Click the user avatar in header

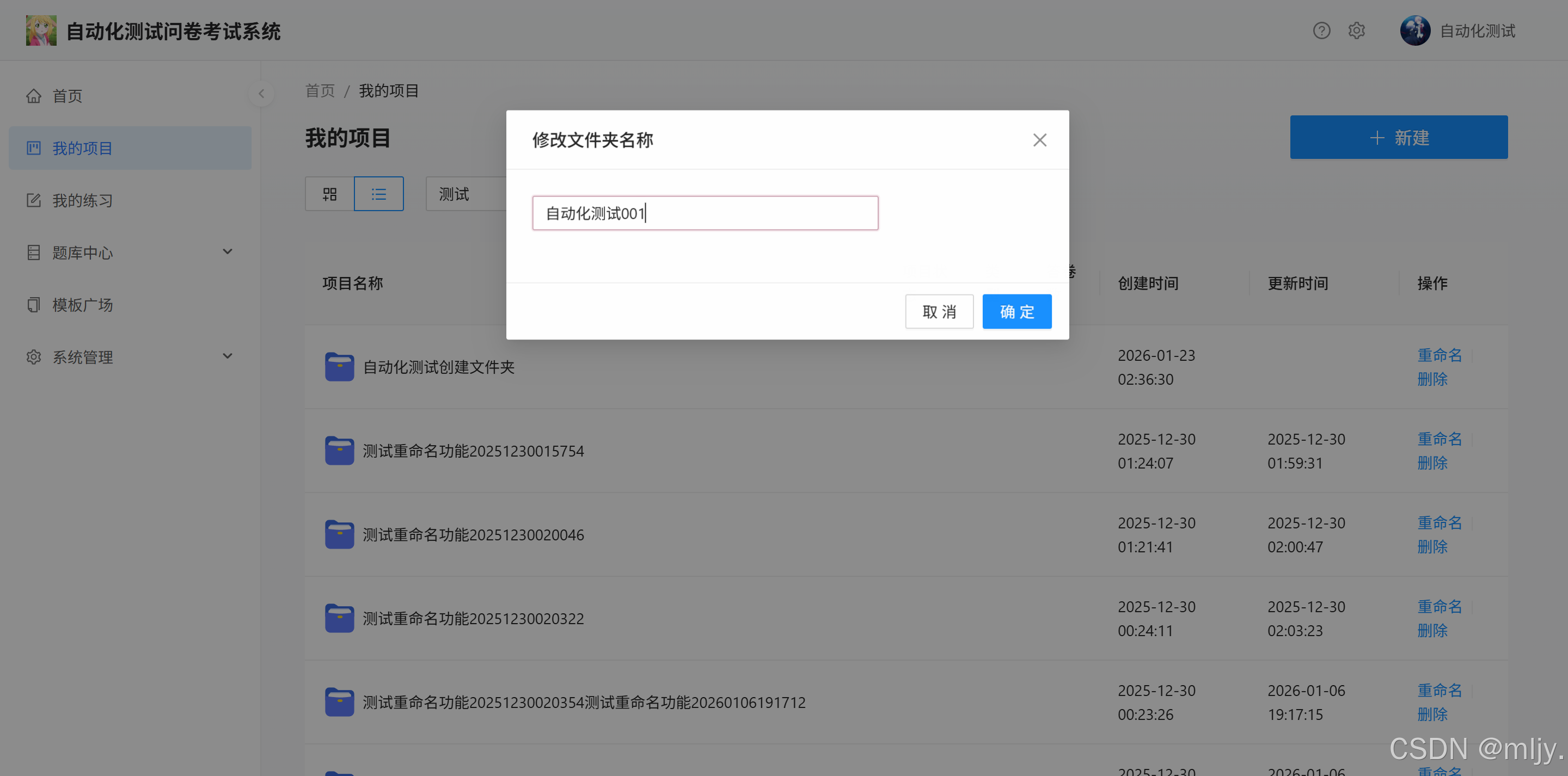click(x=1414, y=30)
